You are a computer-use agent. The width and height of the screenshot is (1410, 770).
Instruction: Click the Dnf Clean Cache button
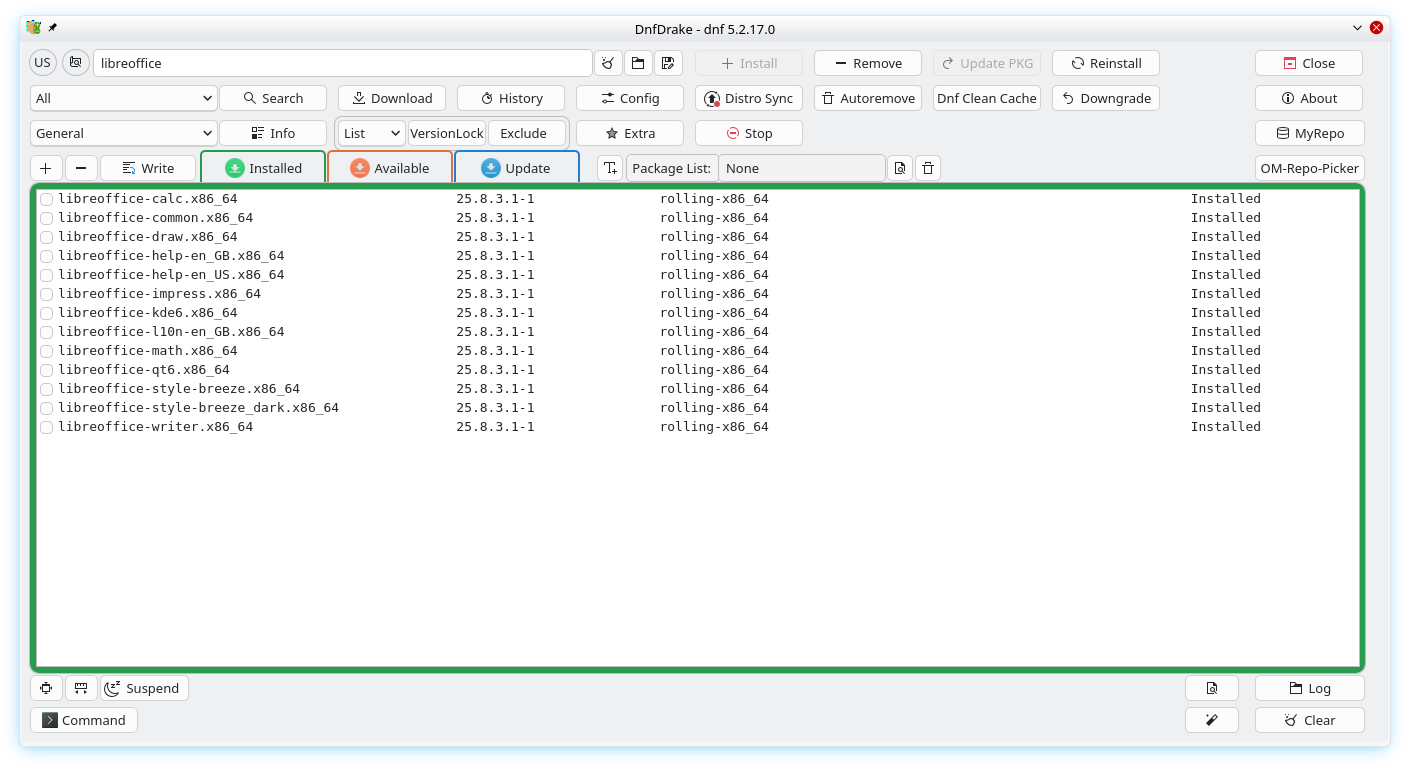[x=986, y=98]
